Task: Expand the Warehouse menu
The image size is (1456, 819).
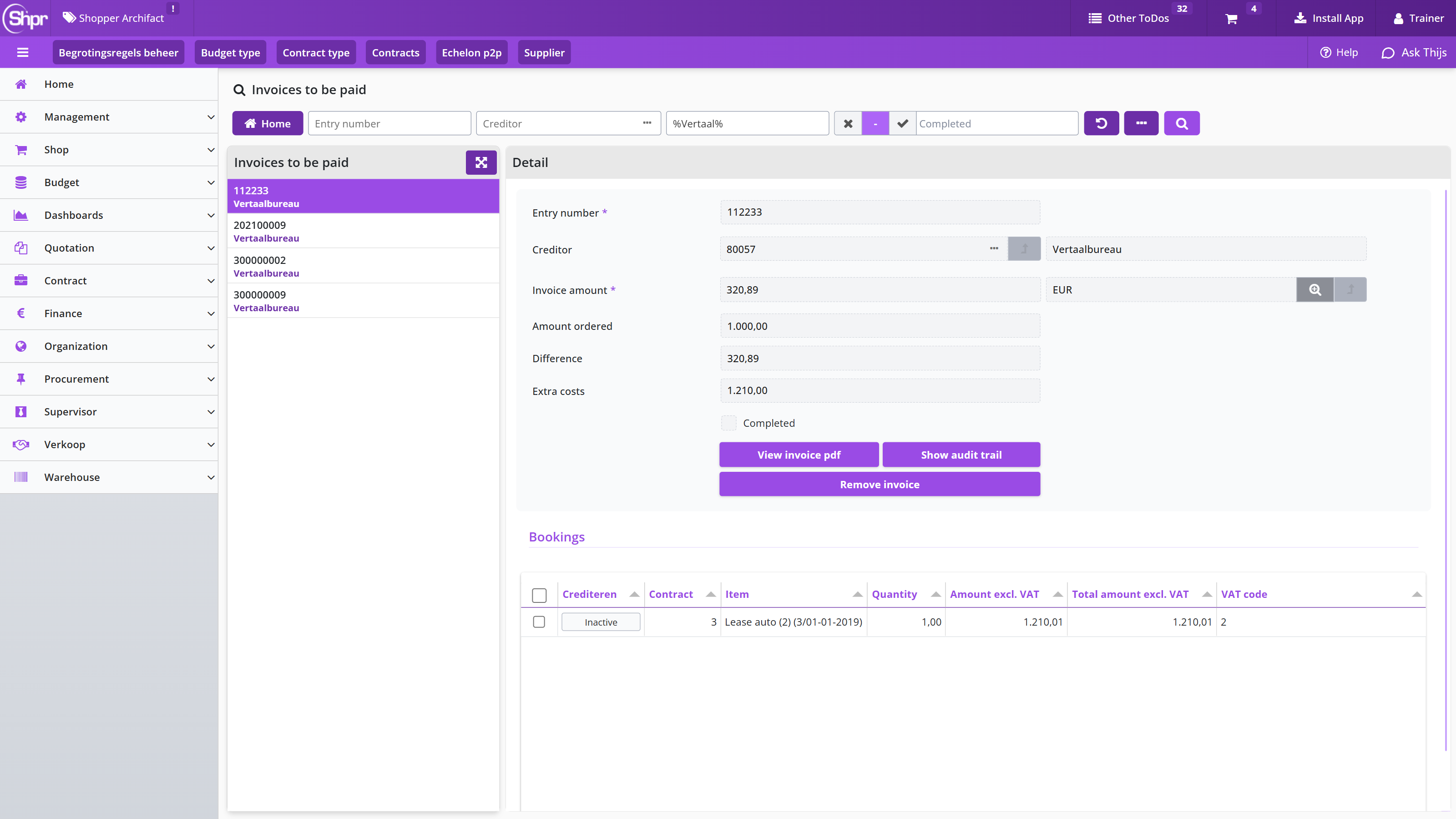Action: (109, 478)
